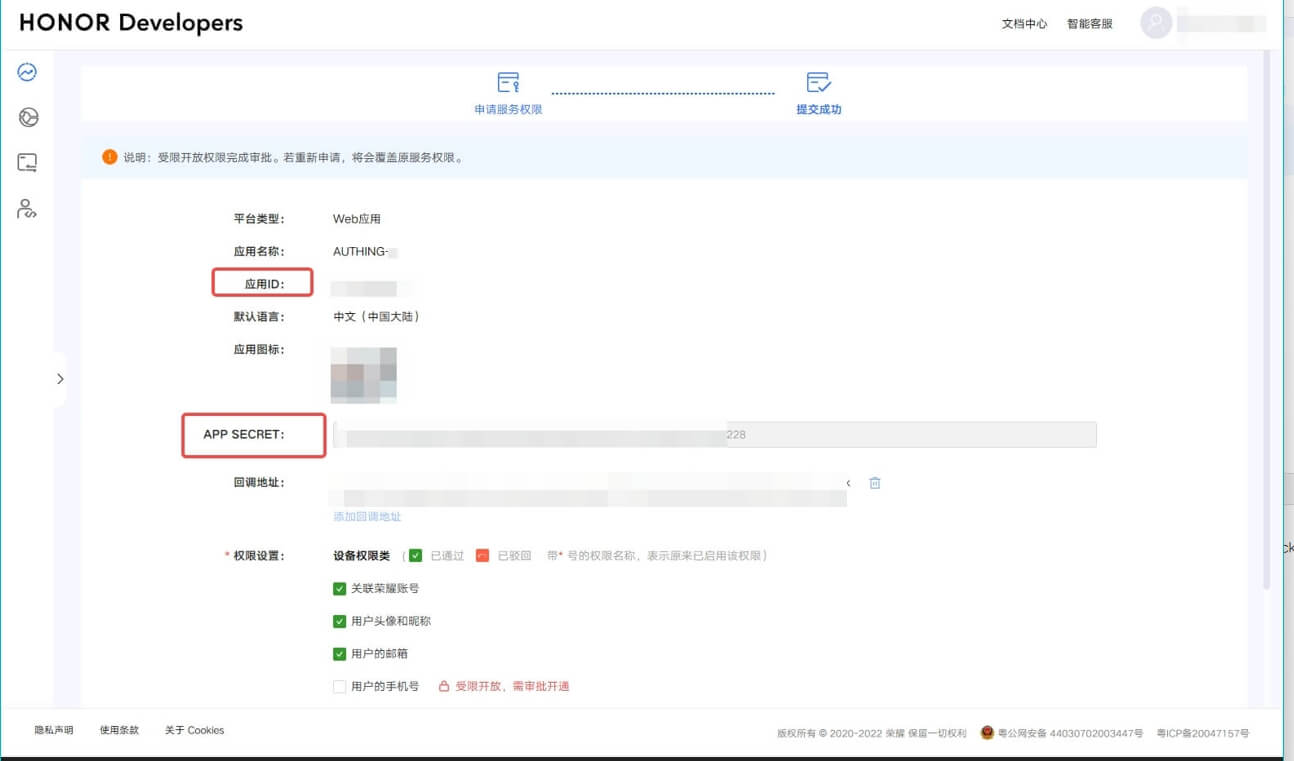Click the 添加回调地址 link

pyautogui.click(x=367, y=517)
